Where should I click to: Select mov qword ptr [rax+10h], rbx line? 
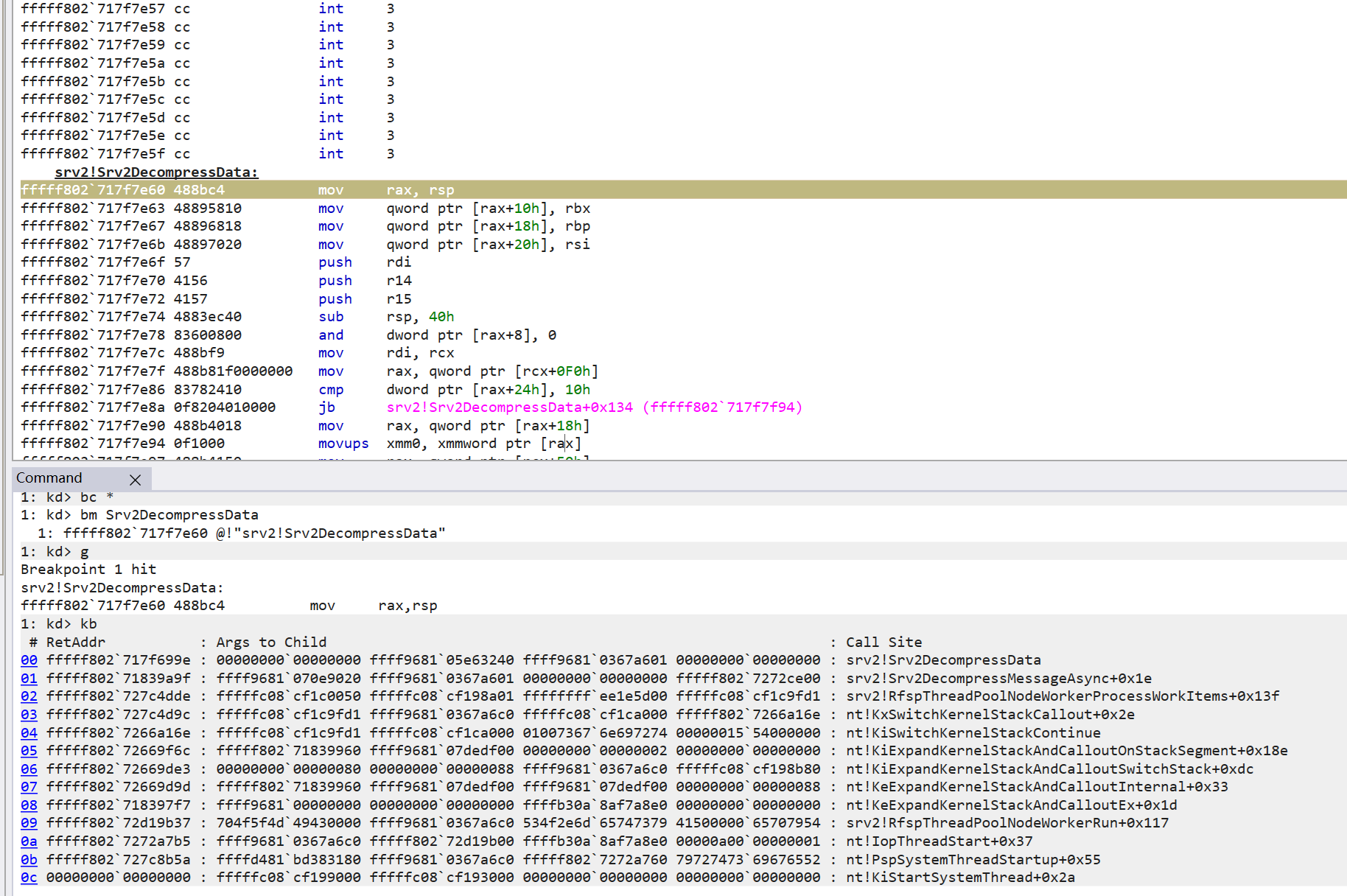click(306, 209)
